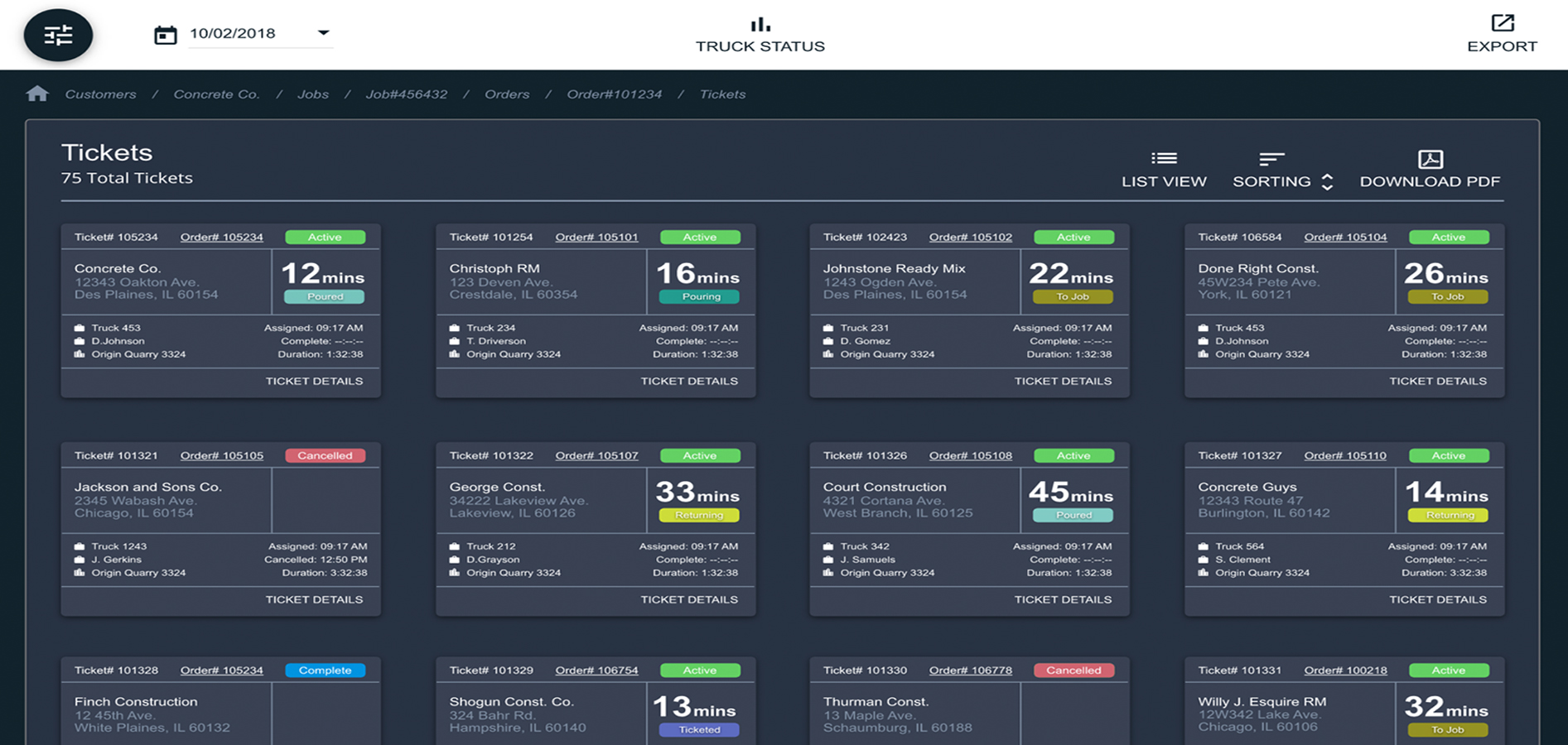1568x745 pixels.
Task: Open Ticket Details for Jackson and Sons Co.
Action: [314, 599]
